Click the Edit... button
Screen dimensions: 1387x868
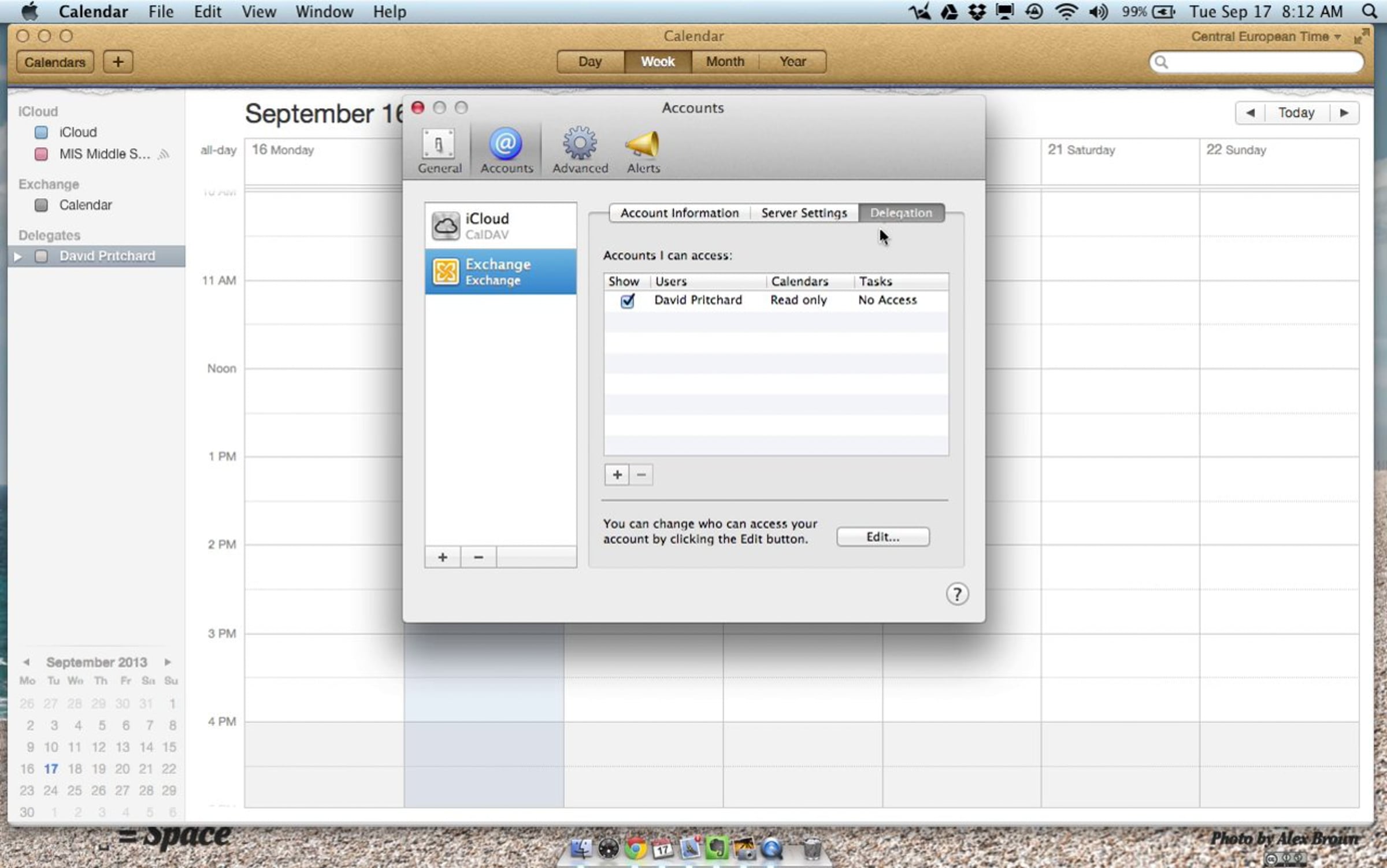pos(882,537)
